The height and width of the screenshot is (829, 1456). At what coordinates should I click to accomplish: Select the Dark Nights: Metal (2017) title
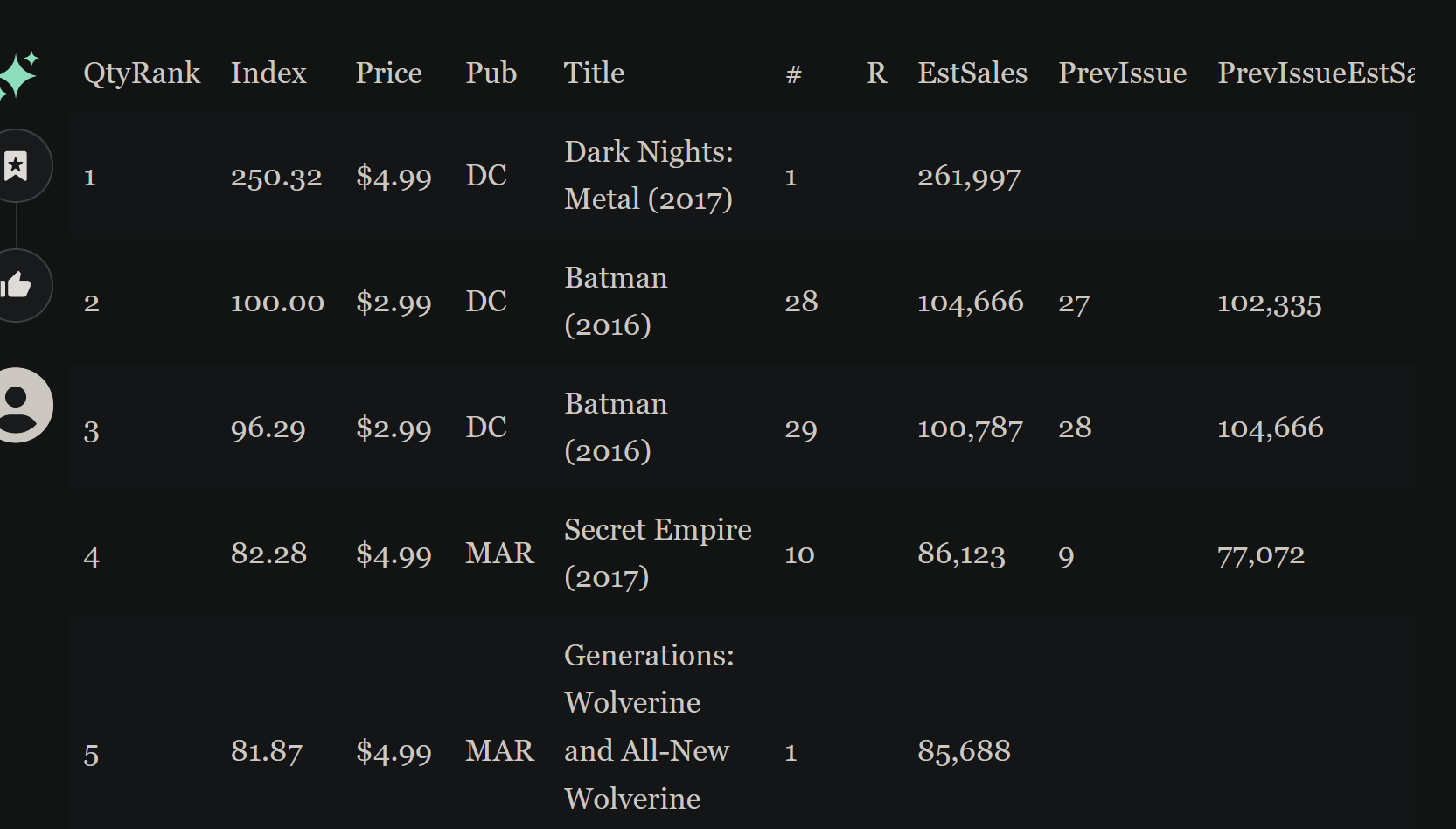[649, 175]
